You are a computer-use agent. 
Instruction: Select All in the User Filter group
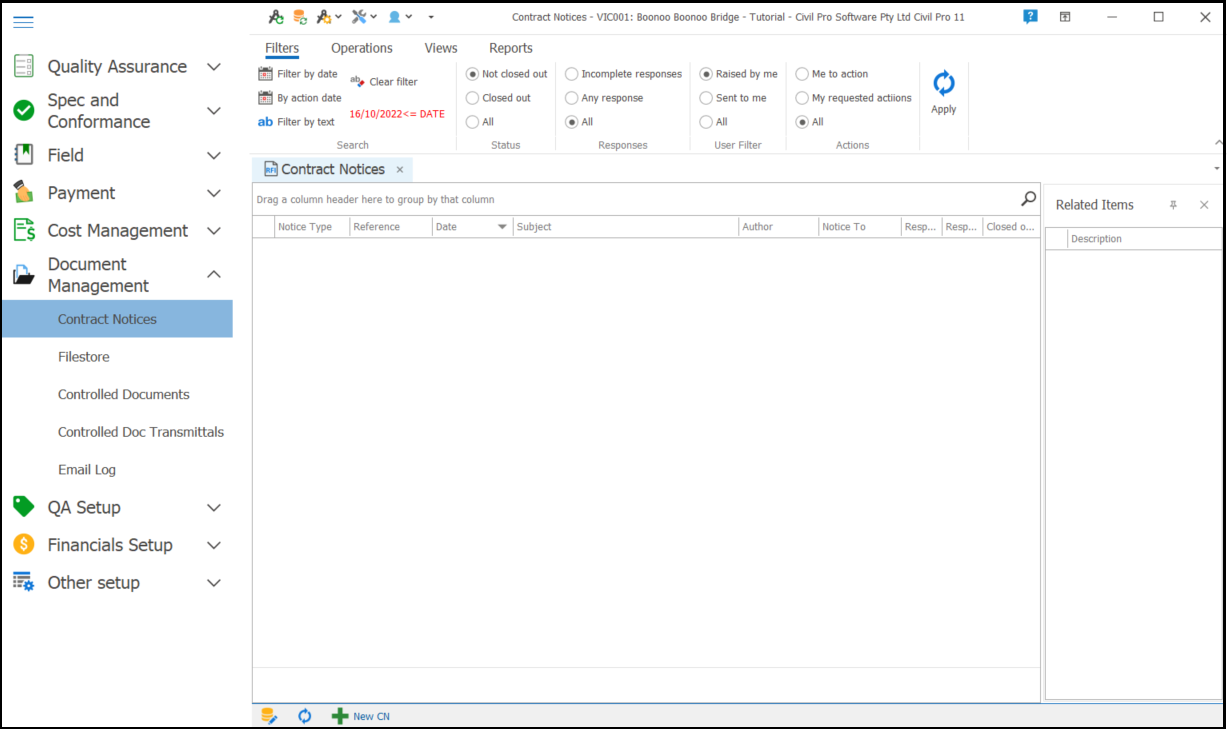(x=714, y=122)
